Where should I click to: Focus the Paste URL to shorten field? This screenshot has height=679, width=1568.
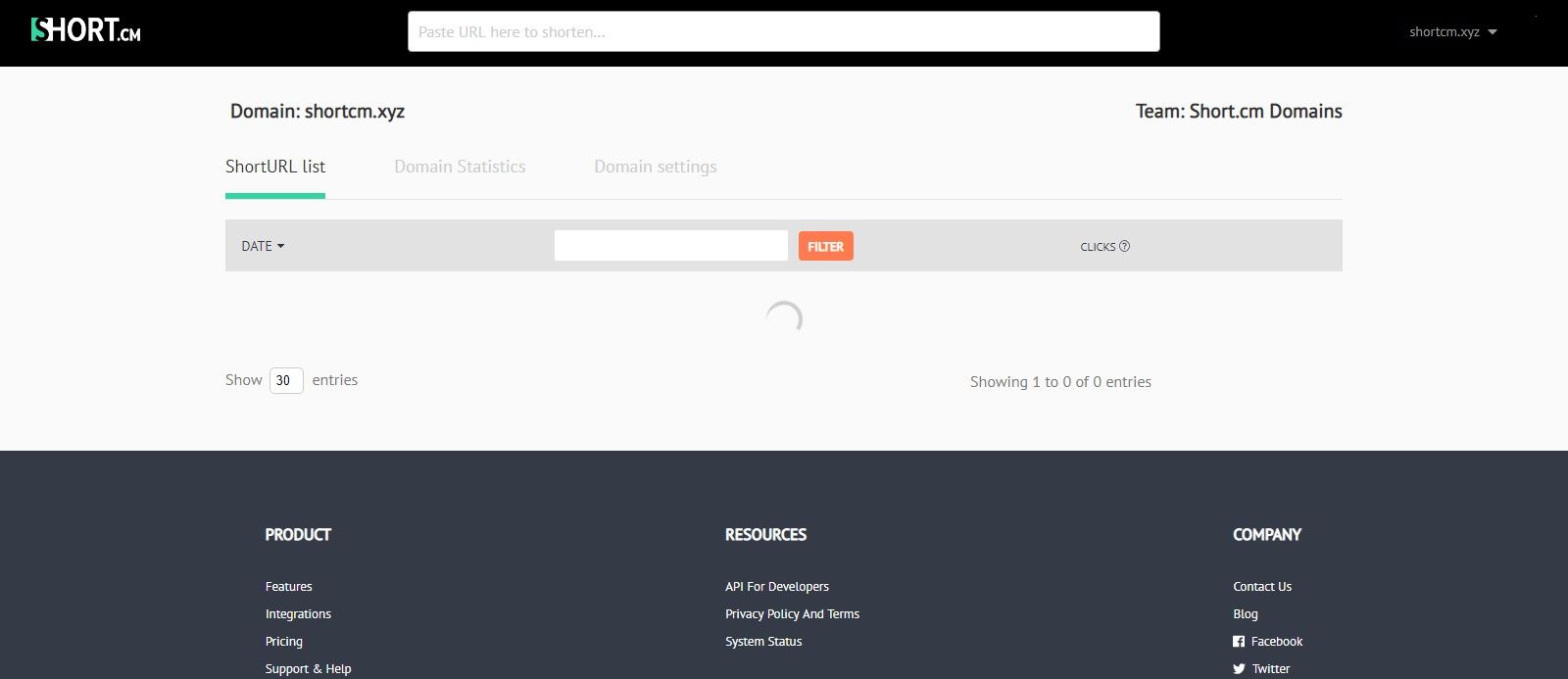pyautogui.click(x=784, y=31)
